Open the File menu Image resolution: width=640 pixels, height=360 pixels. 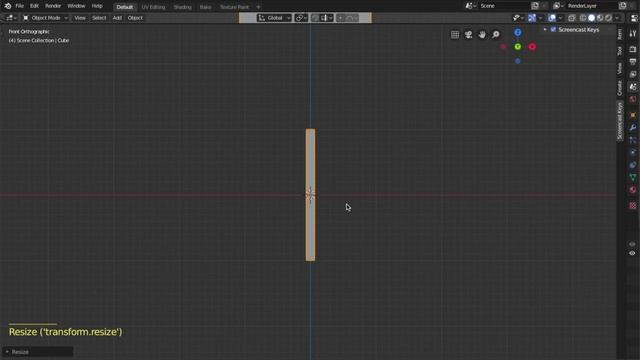(x=19, y=6)
